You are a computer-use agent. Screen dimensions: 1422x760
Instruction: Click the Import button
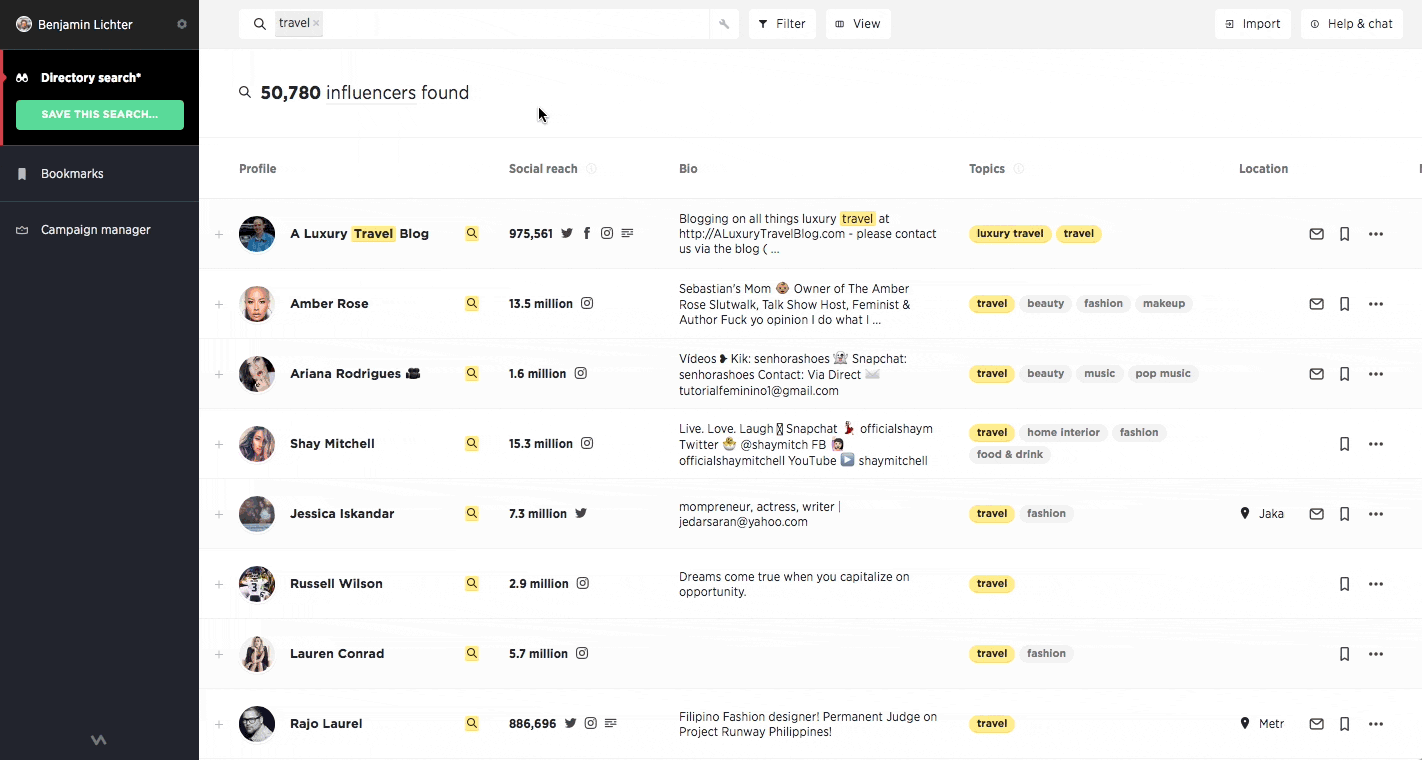pyautogui.click(x=1252, y=23)
